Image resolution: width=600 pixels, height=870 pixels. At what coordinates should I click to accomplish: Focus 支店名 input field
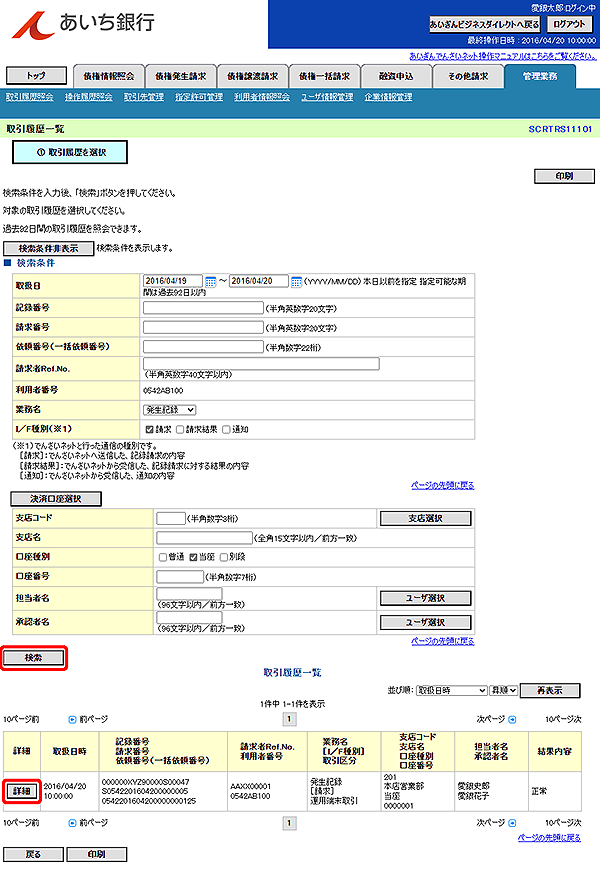(204, 538)
